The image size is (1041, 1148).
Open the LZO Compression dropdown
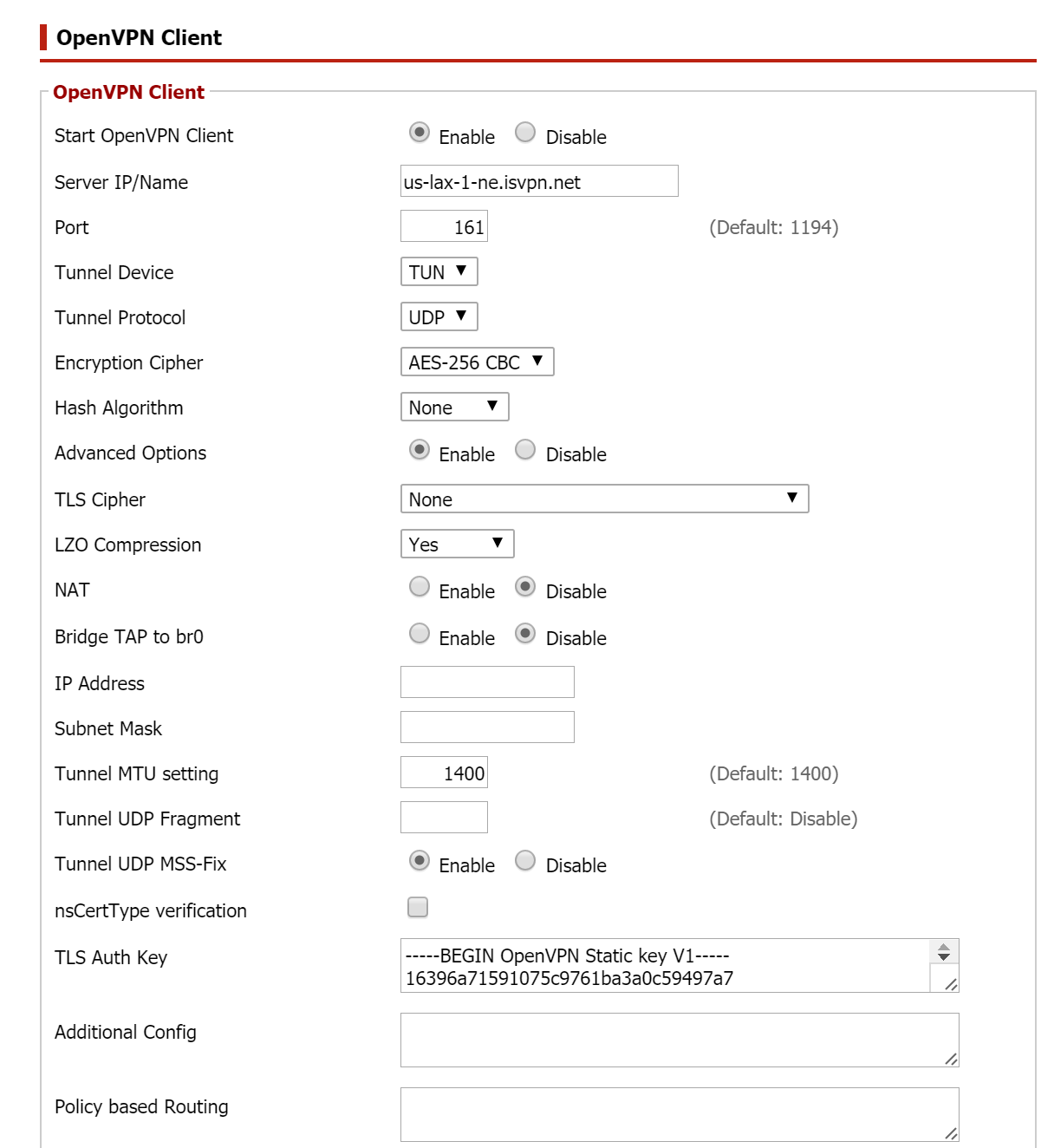[x=457, y=544]
